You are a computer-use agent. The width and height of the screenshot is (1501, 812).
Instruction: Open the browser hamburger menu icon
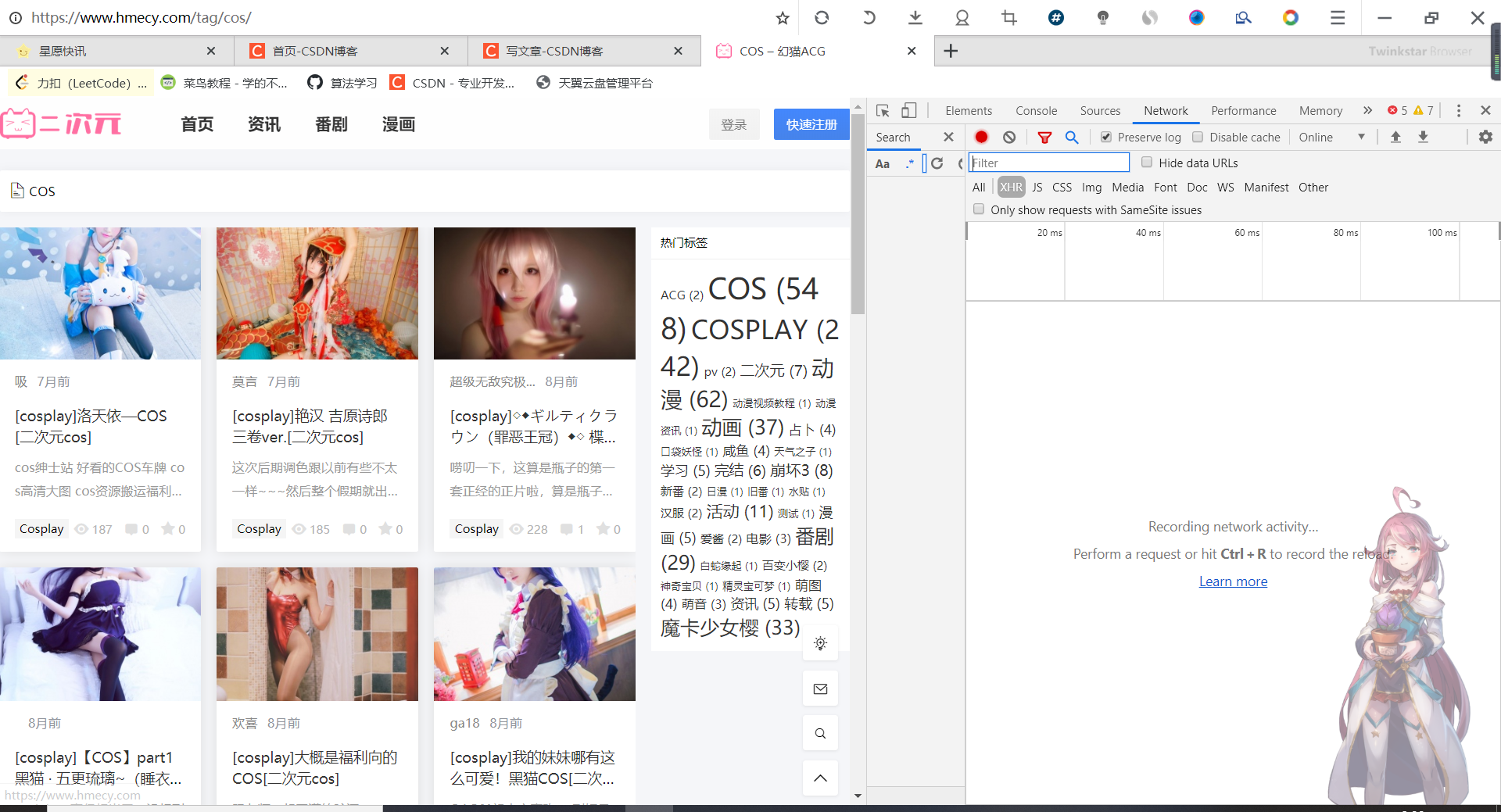pos(1338,17)
